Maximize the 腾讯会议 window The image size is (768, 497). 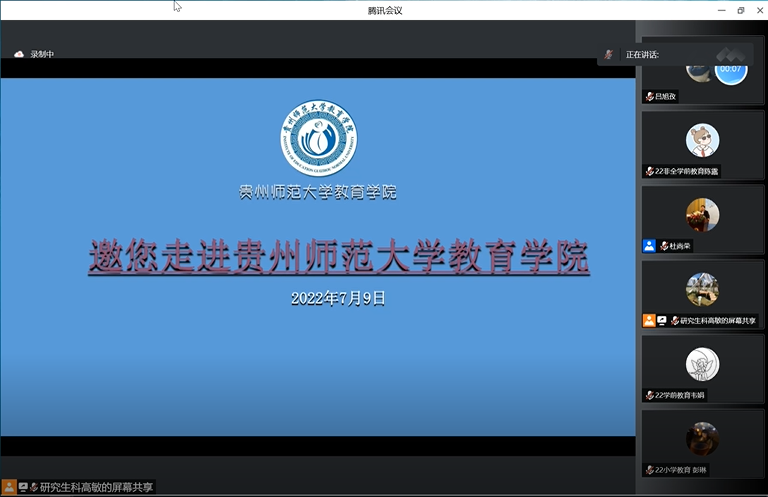click(x=741, y=10)
